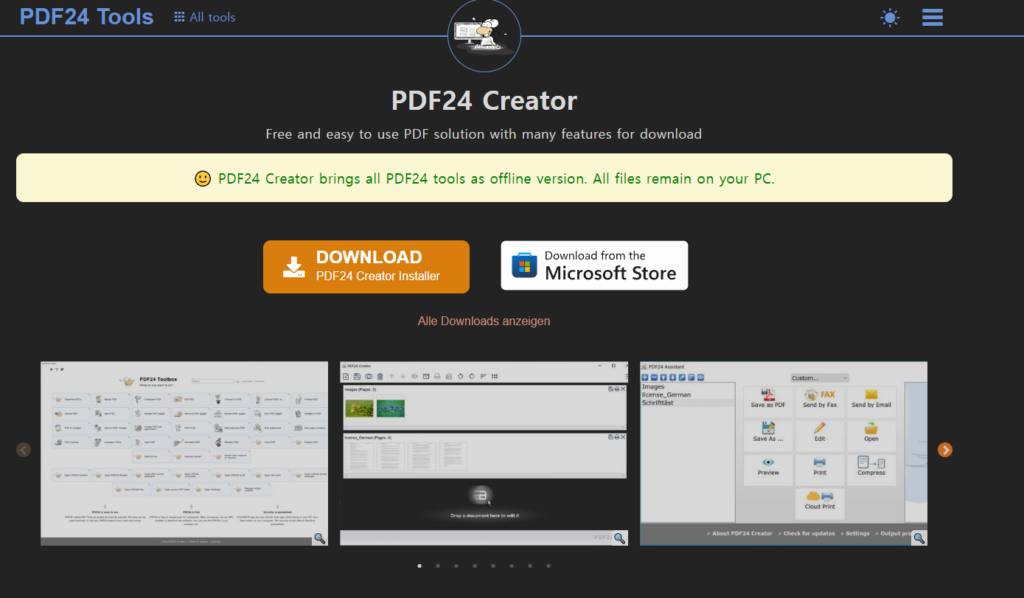The width and height of the screenshot is (1024, 598).
Task: Open PDF24 Assistant screenshot thumbnail
Action: pyautogui.click(x=784, y=453)
